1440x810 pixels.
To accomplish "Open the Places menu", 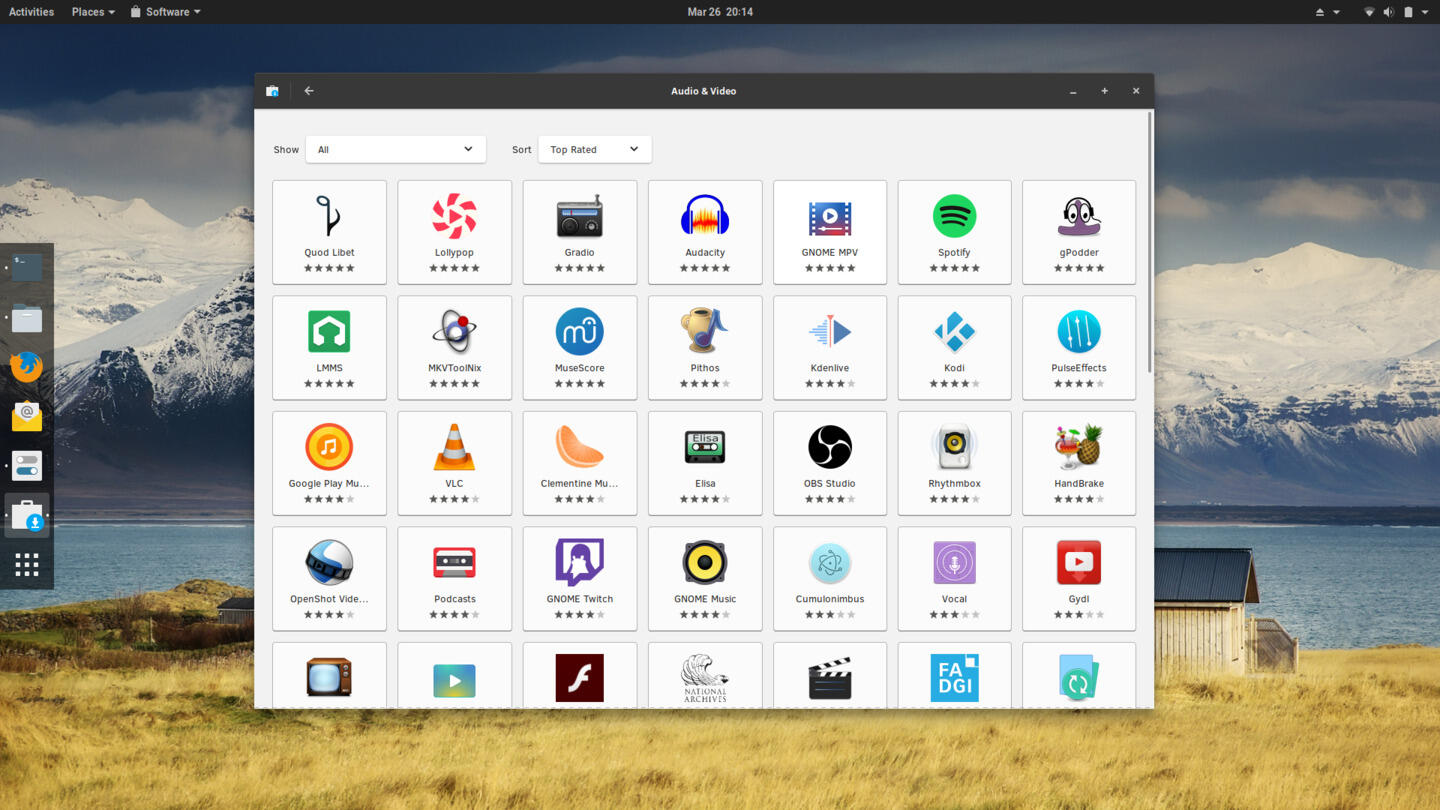I will pyautogui.click(x=93, y=12).
